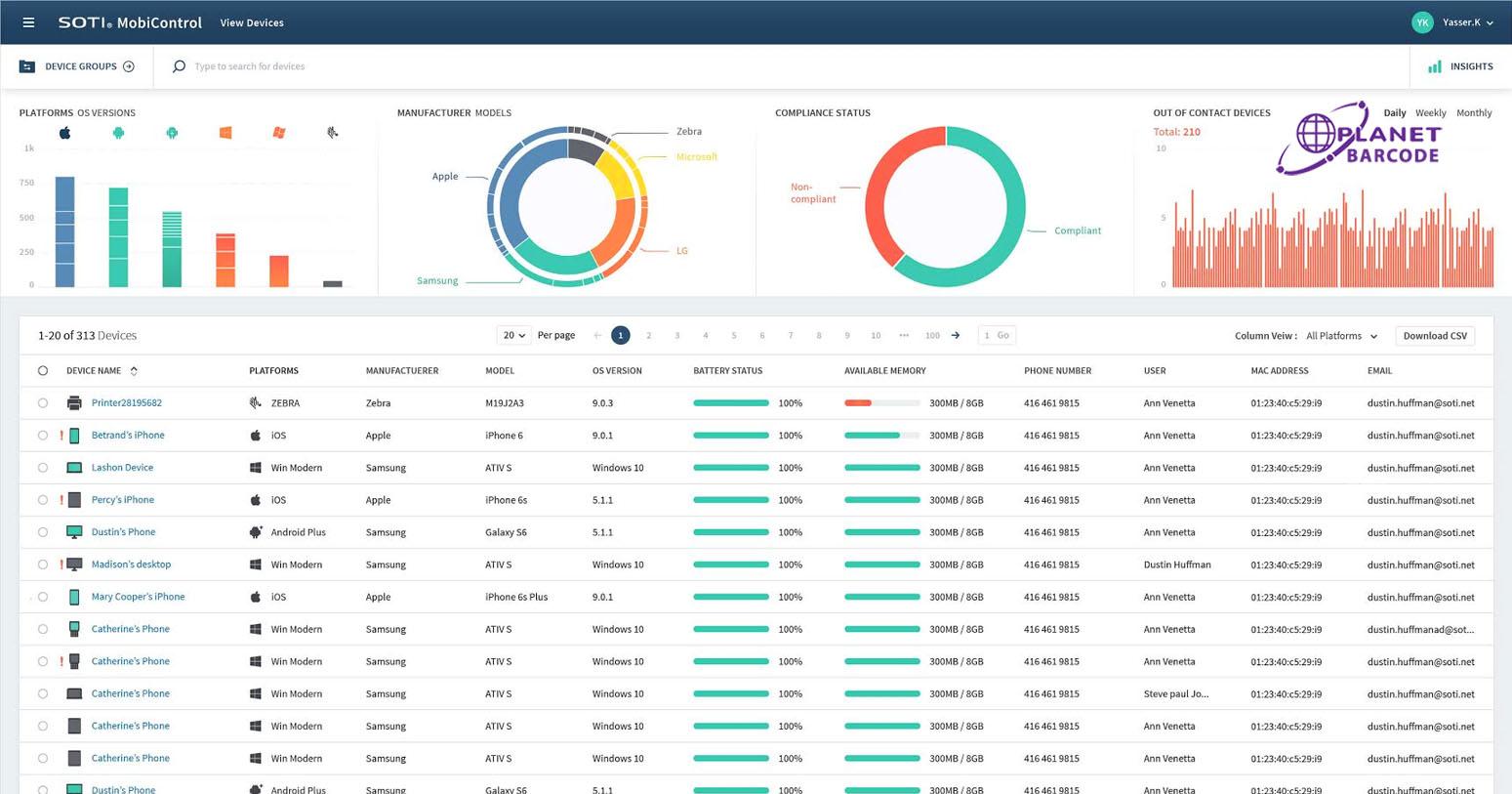The height and width of the screenshot is (794, 1512).
Task: Select the orange Windows icon above platforms chart
Action: coord(225,133)
